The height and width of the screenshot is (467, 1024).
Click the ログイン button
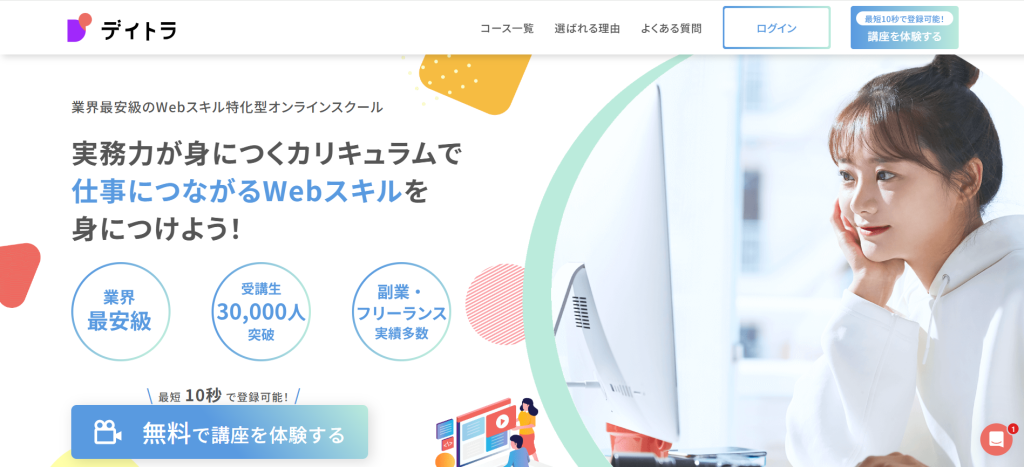click(x=776, y=28)
